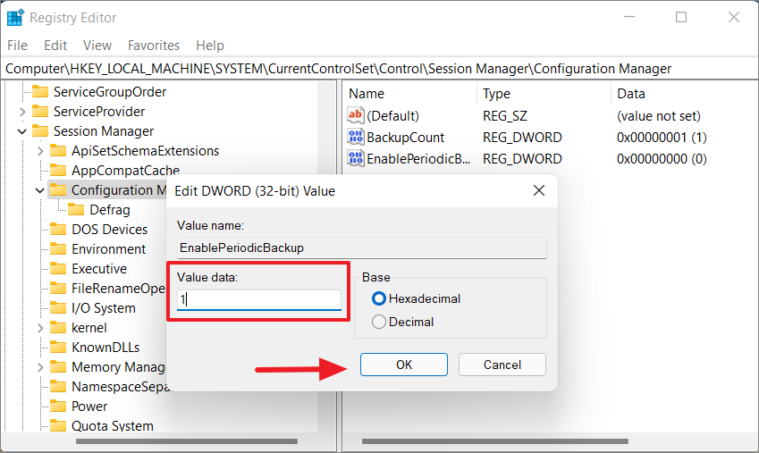Screen dimensions: 759x453
Task: Click REG_DWORD type in the BackupCount row
Action: pos(522,137)
